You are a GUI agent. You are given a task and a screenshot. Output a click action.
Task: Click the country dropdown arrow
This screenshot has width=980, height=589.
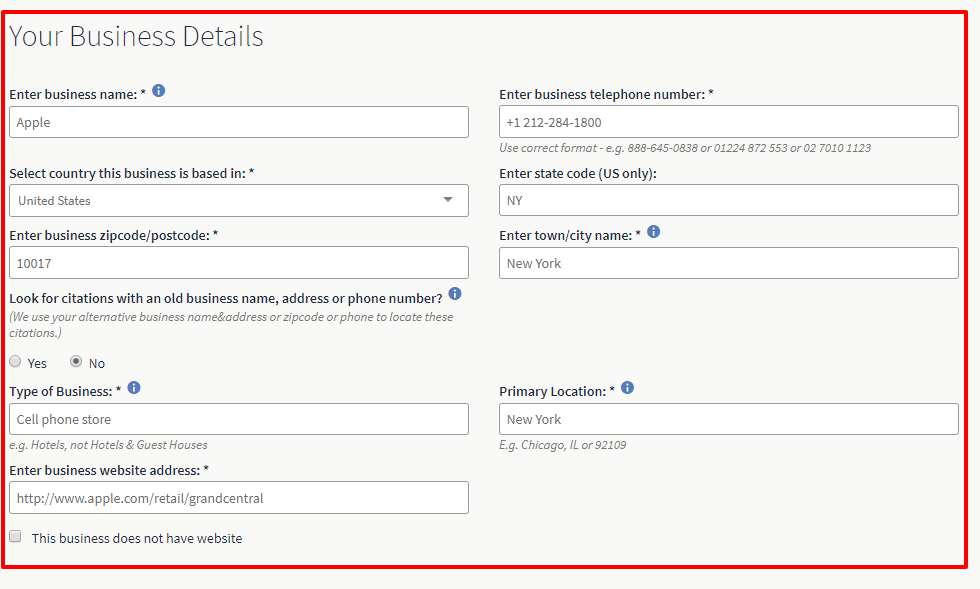pos(448,200)
